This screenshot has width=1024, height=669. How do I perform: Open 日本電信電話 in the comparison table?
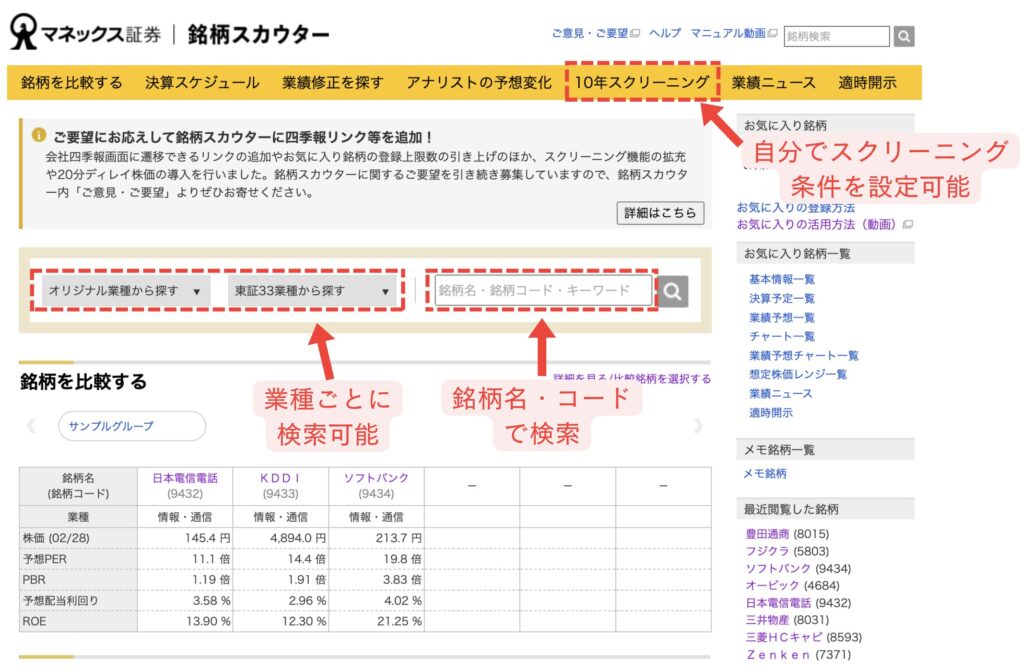click(185, 478)
